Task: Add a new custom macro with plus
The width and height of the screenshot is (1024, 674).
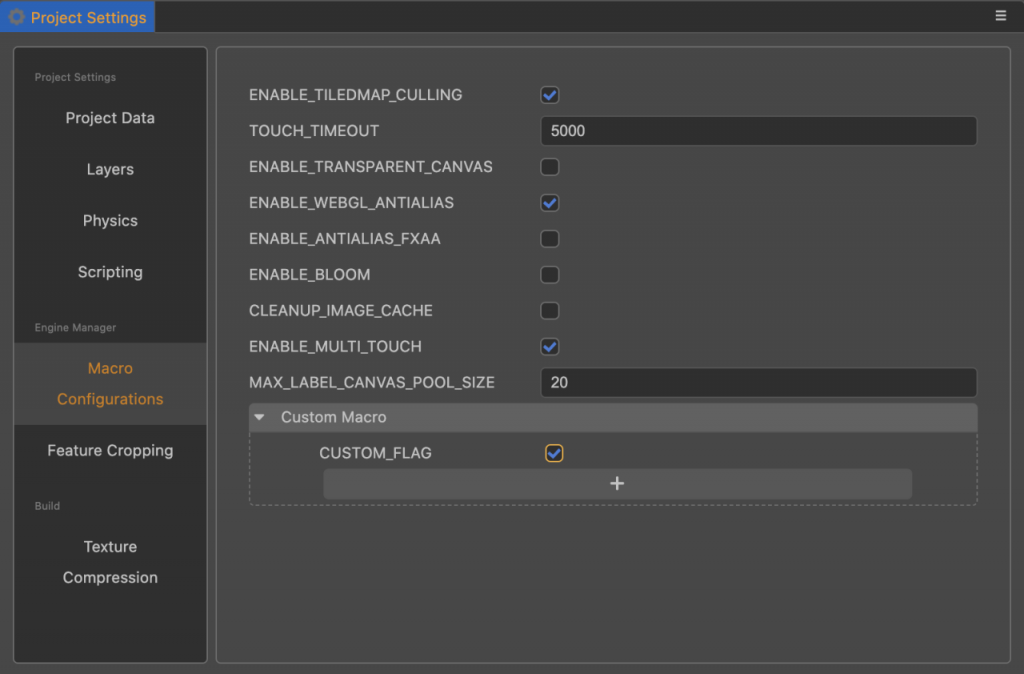Action: (x=617, y=484)
